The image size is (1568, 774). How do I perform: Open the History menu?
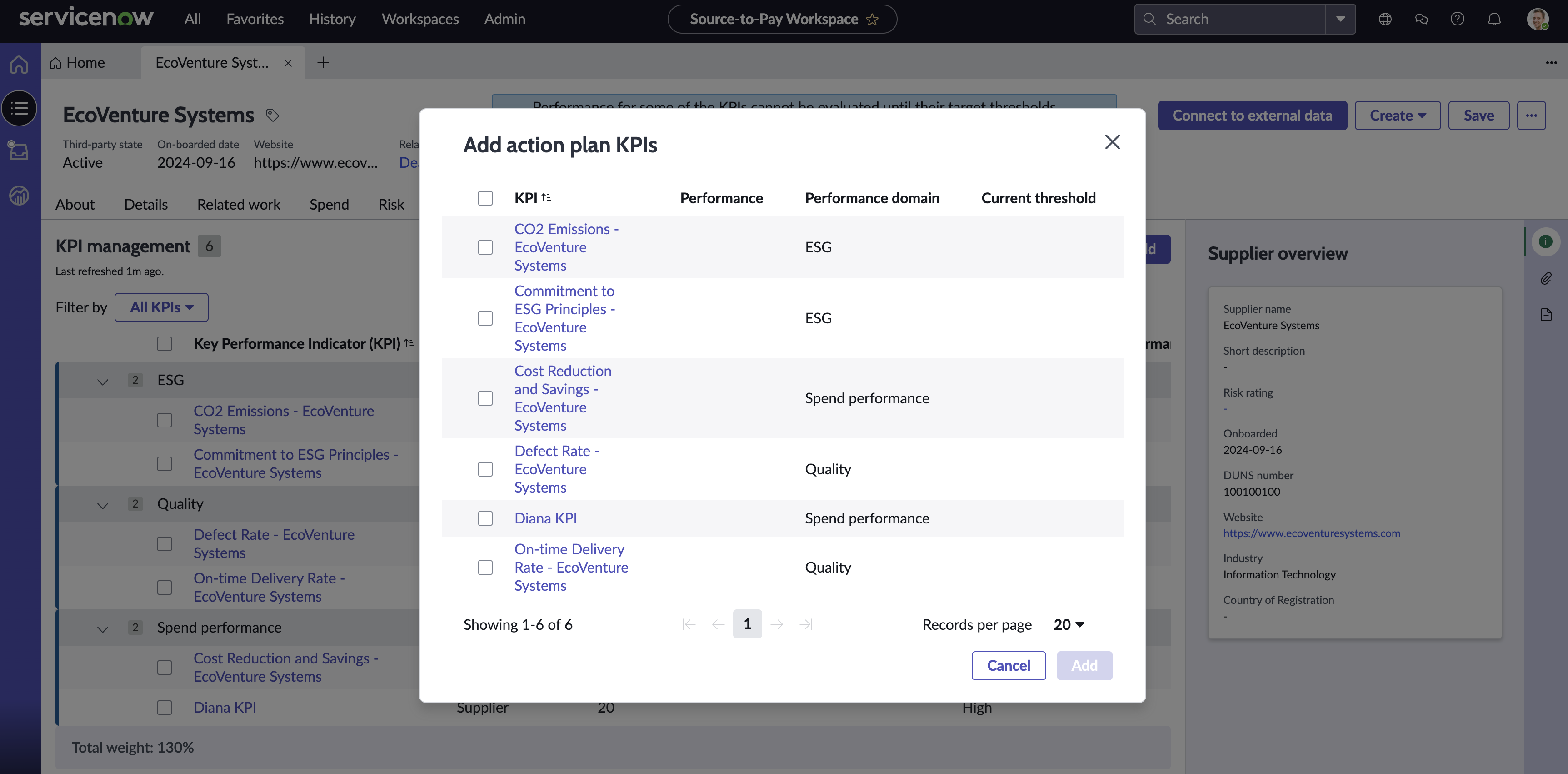click(332, 19)
